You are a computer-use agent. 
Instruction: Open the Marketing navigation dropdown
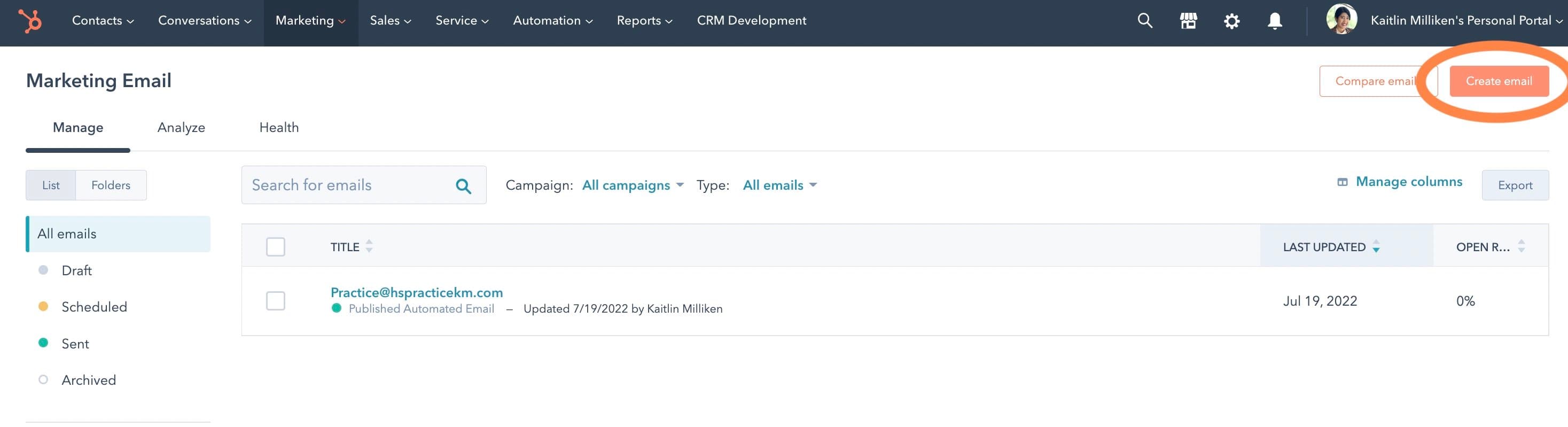(x=310, y=21)
